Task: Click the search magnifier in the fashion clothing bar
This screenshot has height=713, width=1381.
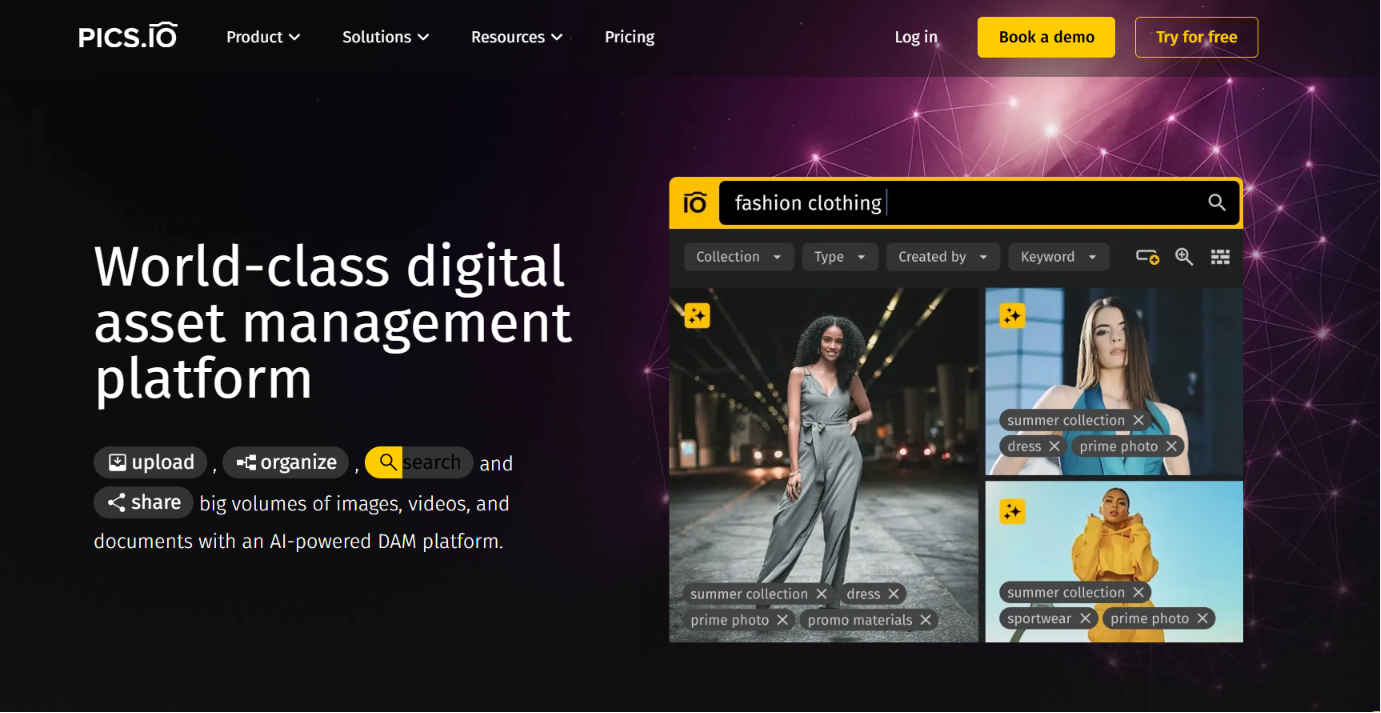Action: (1217, 203)
